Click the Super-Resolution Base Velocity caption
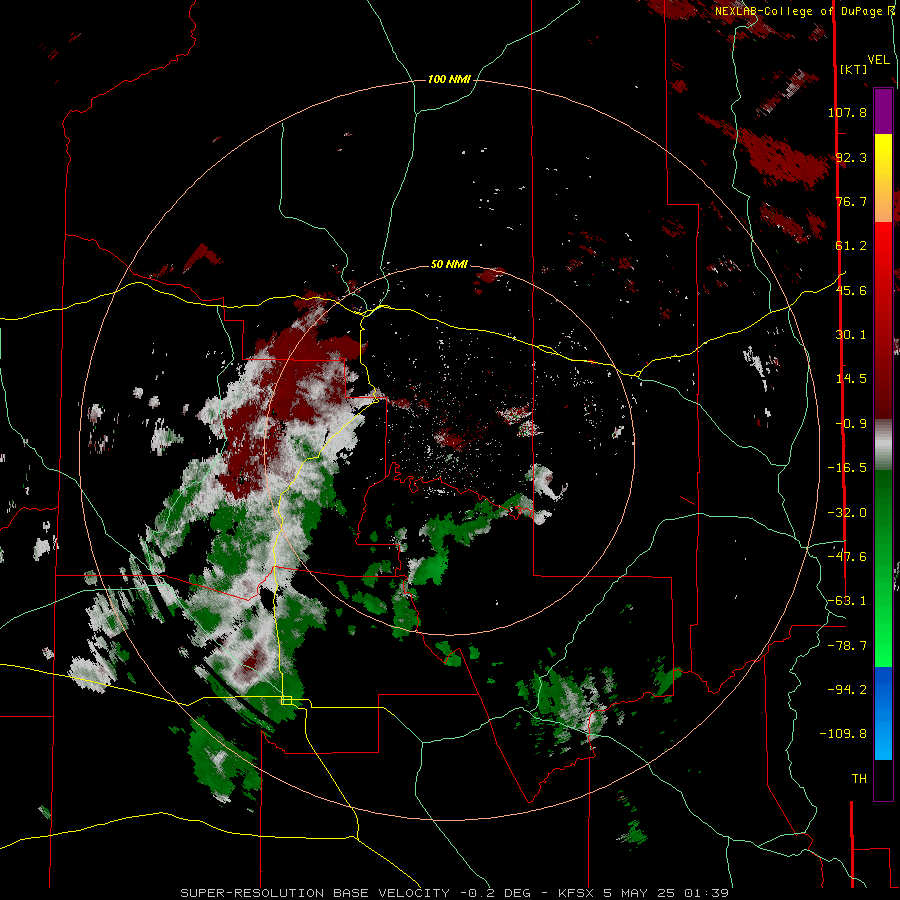Screen dimensions: 900x900 pyautogui.click(x=455, y=893)
